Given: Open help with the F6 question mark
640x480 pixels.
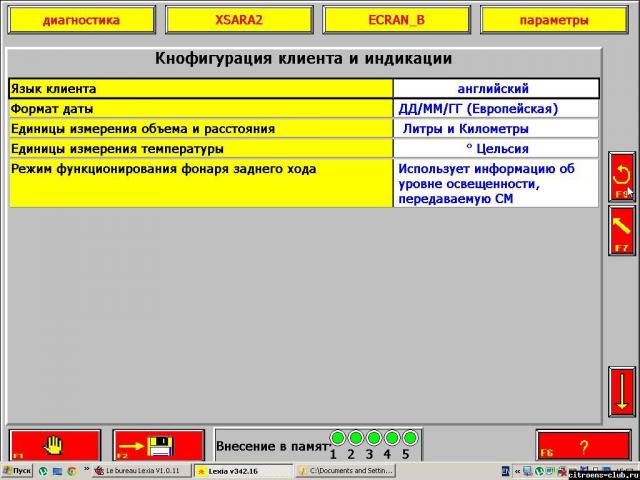Looking at the screenshot, I should tap(583, 446).
